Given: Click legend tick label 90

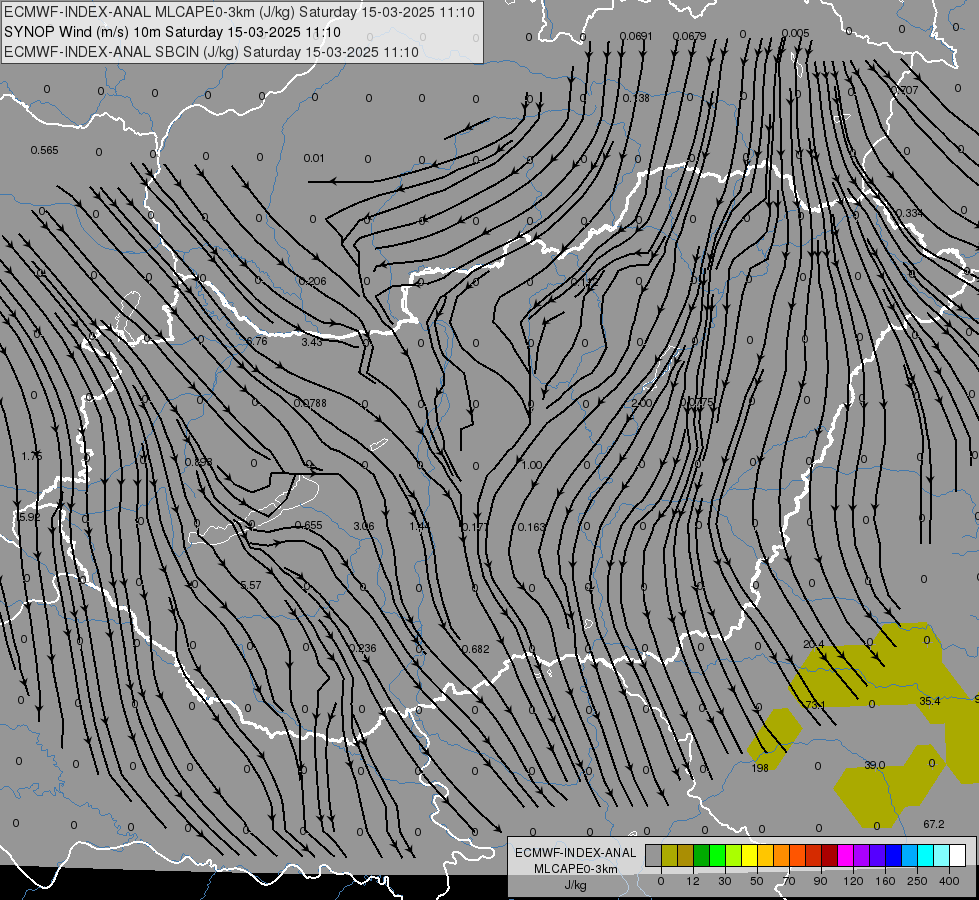Looking at the screenshot, I should [x=820, y=881].
